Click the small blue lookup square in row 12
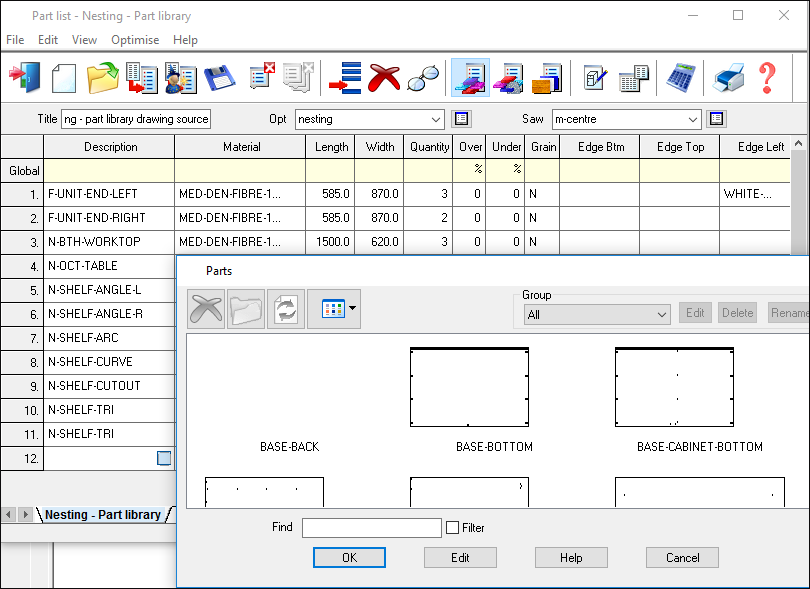810x589 pixels. coord(164,458)
